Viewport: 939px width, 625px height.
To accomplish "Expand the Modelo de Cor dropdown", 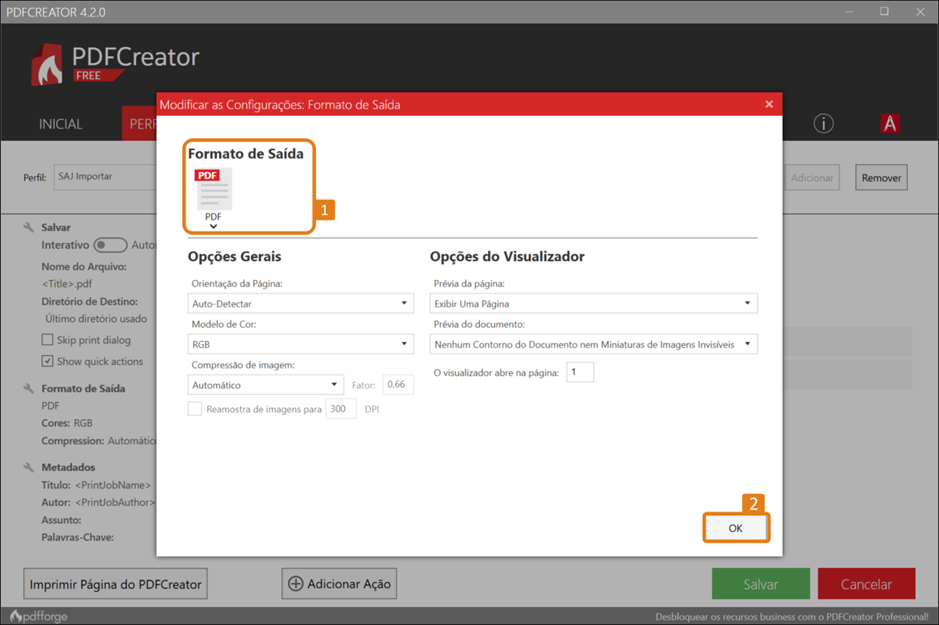I will tap(300, 344).
